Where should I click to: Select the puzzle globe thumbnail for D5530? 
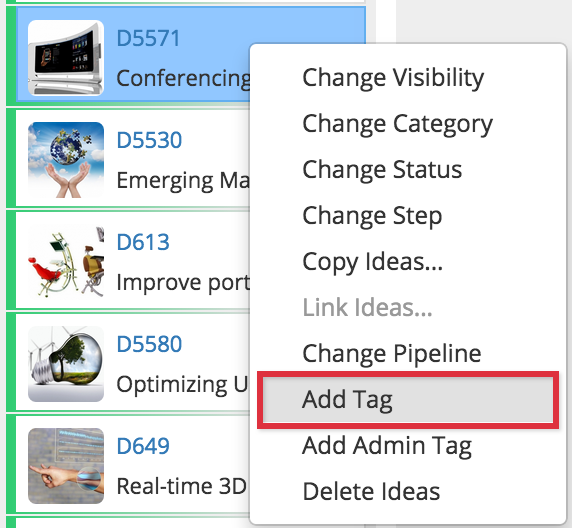[x=66, y=160]
